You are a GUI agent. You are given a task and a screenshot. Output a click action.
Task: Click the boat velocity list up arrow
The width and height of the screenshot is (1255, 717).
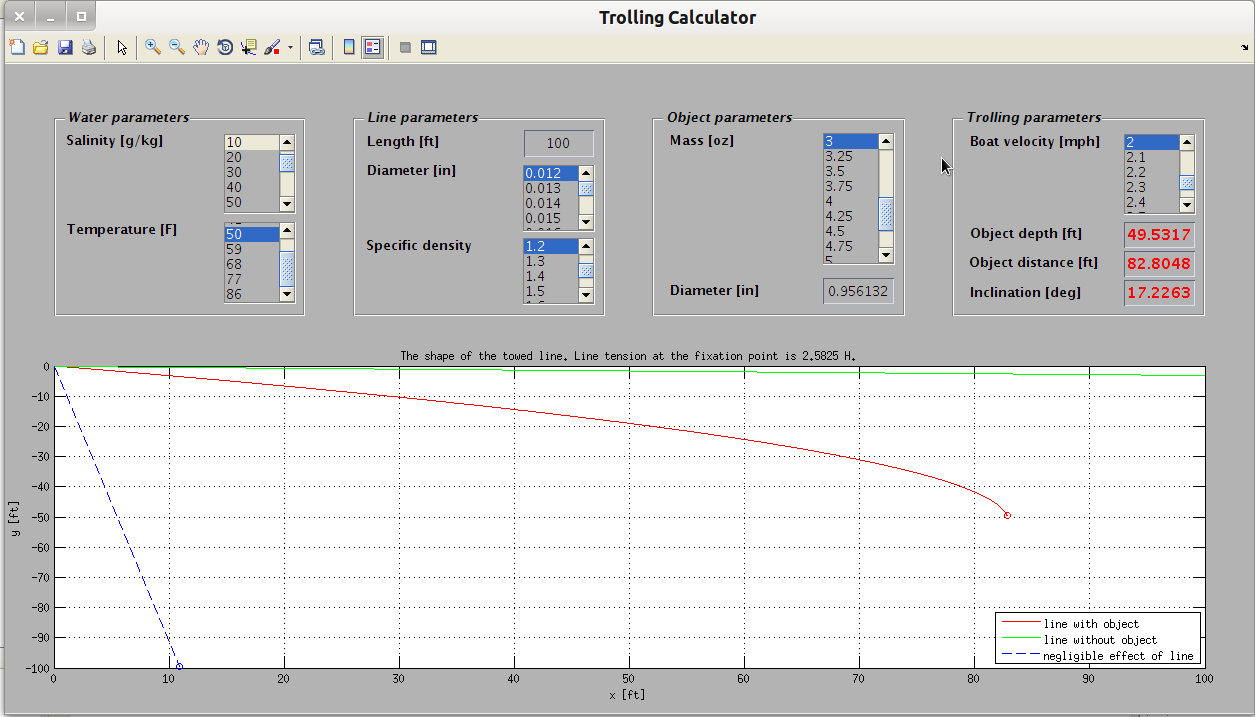click(x=1187, y=143)
